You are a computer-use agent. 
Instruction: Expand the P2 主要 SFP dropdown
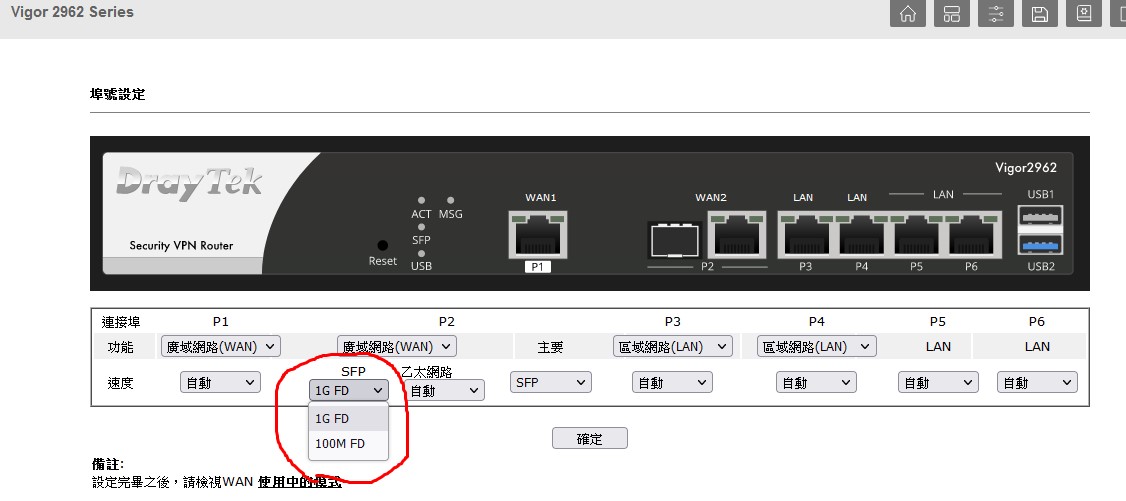coord(550,382)
